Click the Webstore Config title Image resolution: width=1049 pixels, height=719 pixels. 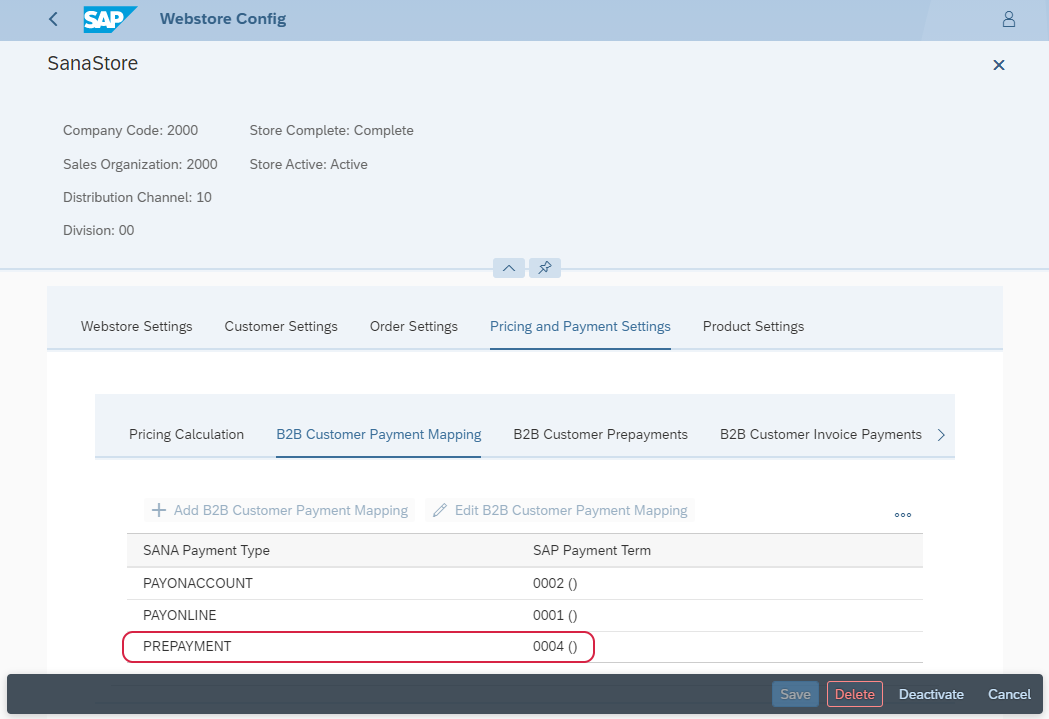[223, 19]
